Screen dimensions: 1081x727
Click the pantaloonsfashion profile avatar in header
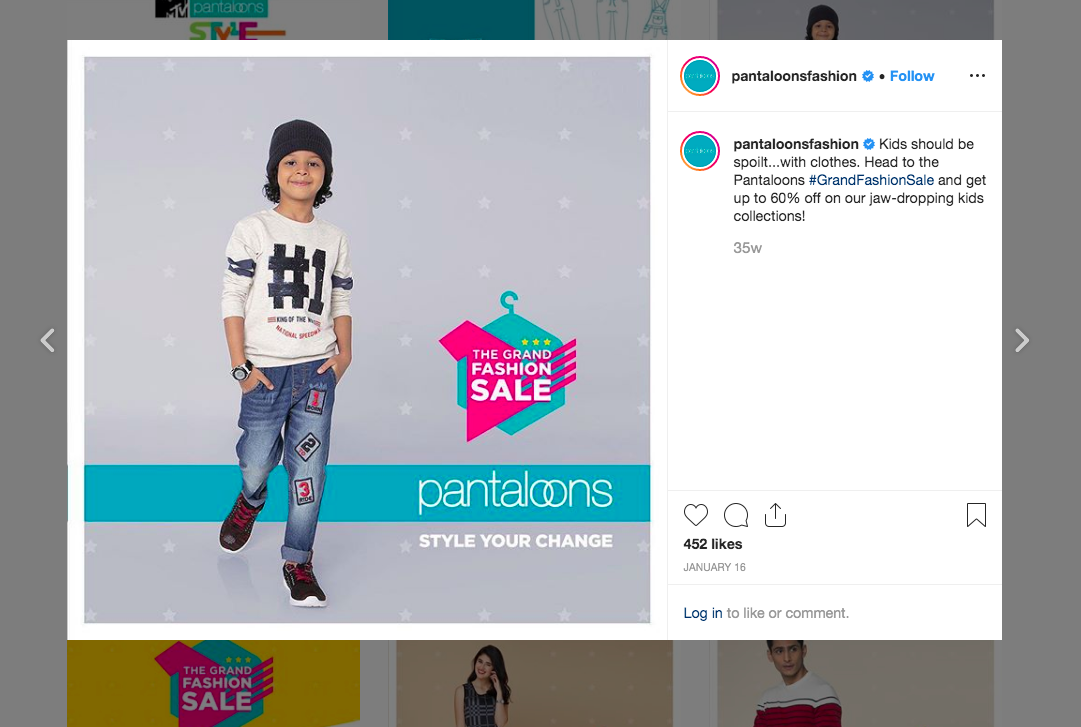click(x=700, y=76)
